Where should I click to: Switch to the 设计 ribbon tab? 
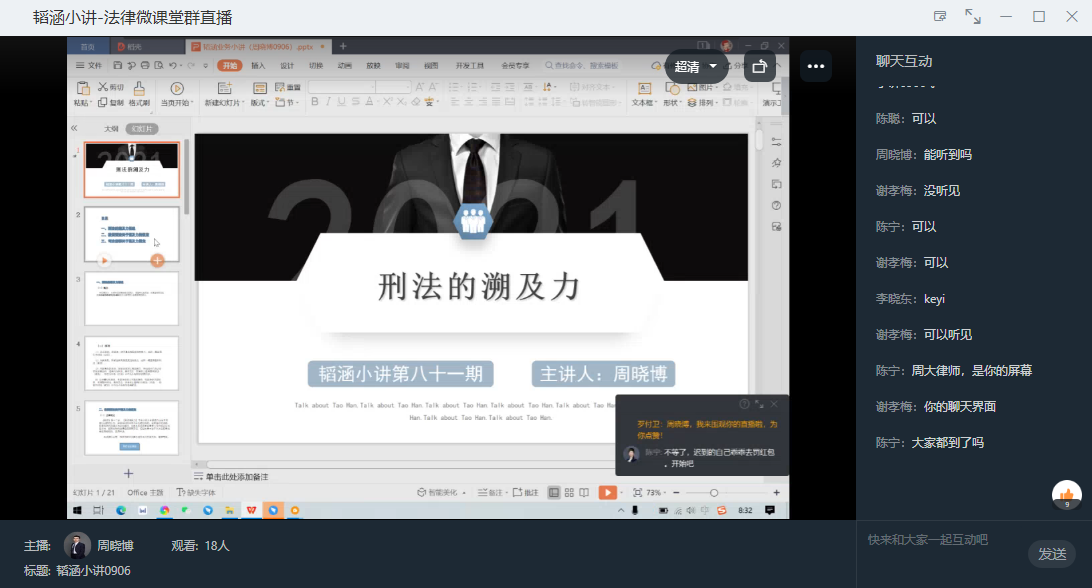coord(287,65)
